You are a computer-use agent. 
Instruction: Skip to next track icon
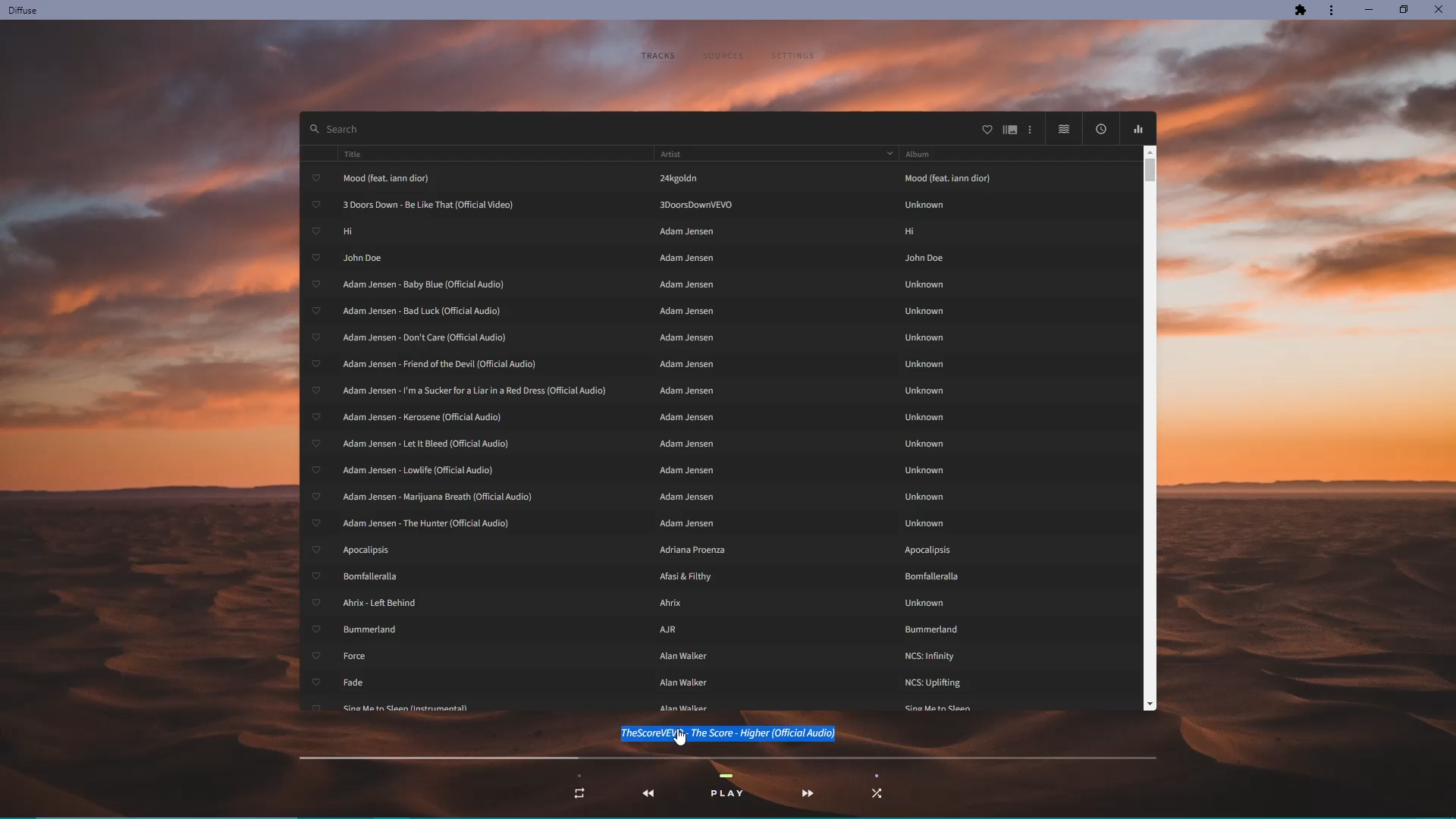click(x=807, y=793)
